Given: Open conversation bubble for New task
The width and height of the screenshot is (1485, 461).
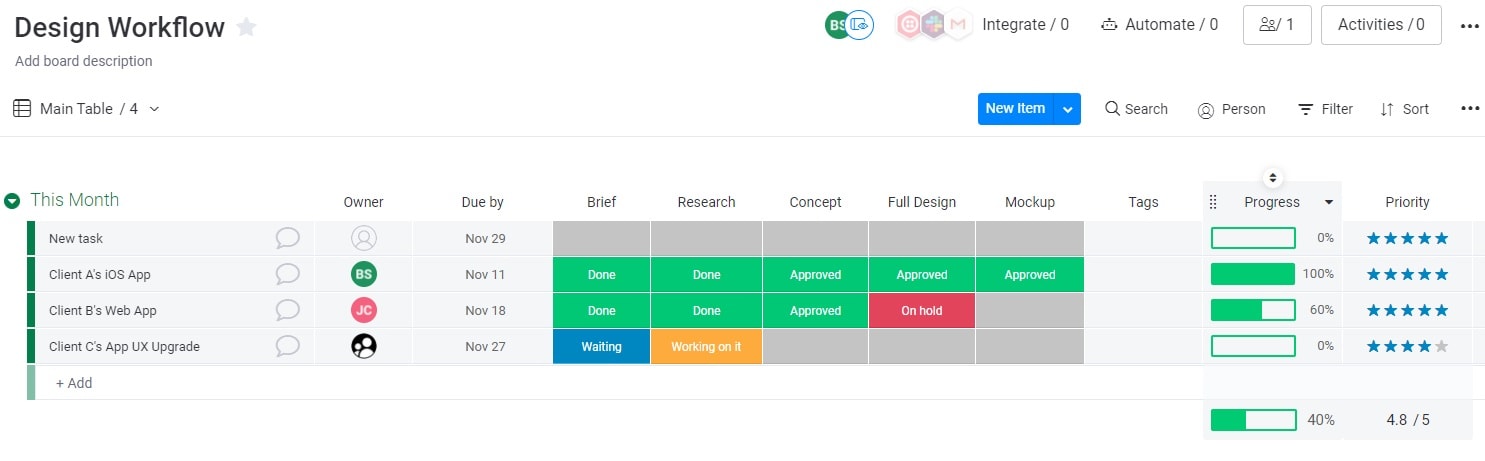Looking at the screenshot, I should click(288, 238).
